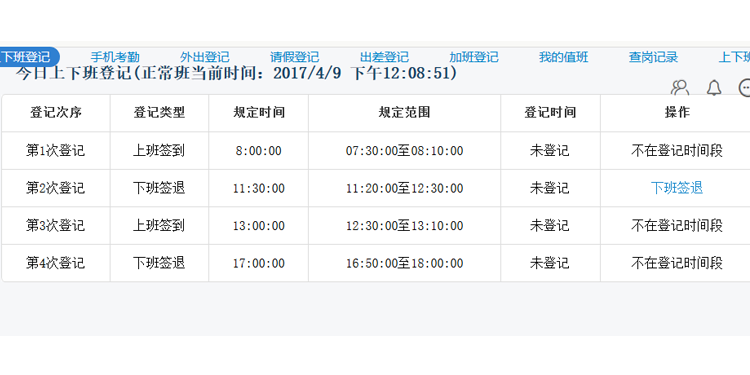
Task: Click 未登记 in the 第3次登记 row
Action: click(550, 225)
